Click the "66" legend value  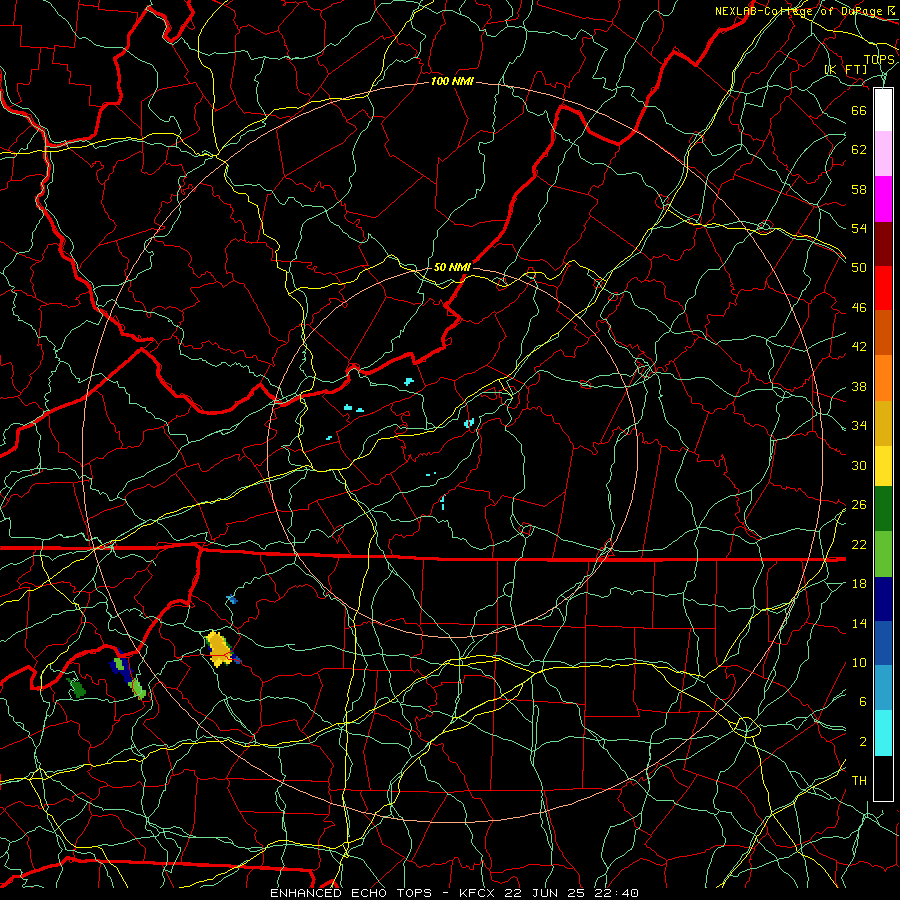[859, 110]
